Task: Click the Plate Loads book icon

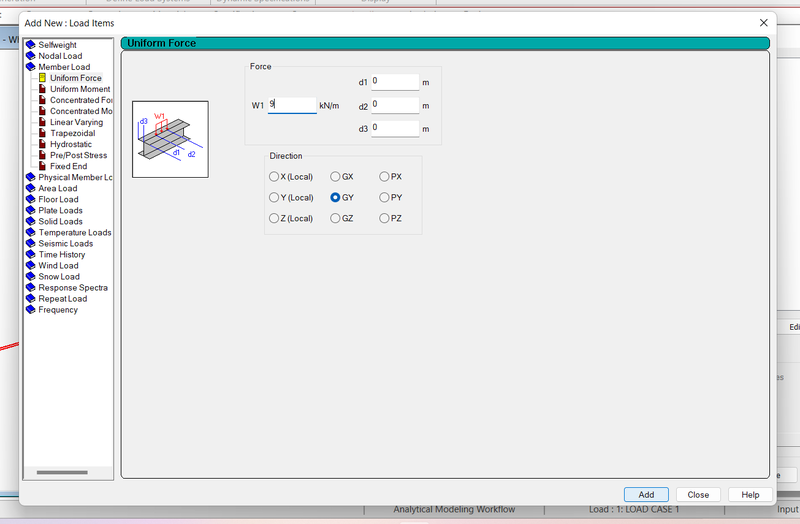Action: click(x=31, y=211)
